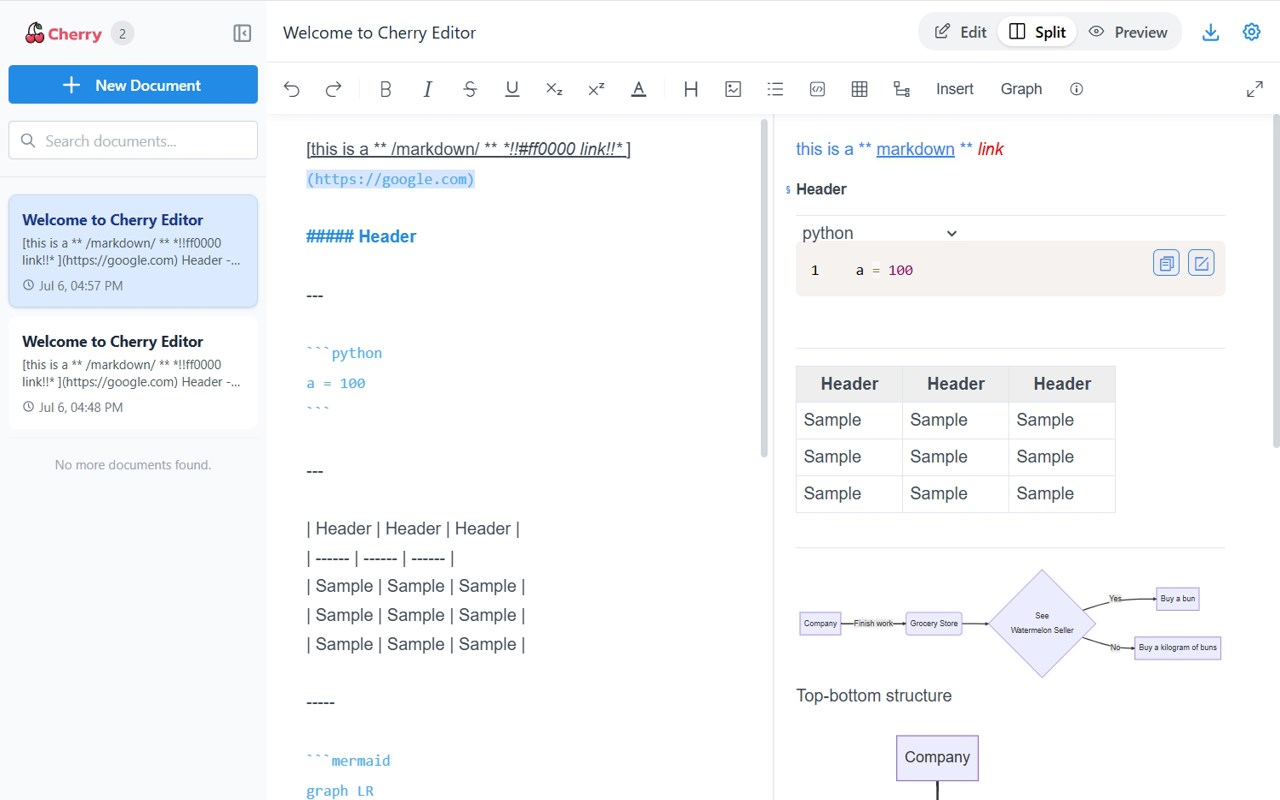This screenshot has width=1280, height=800.
Task: Click the document title Welcome to Cherry Editor
Action: point(379,32)
